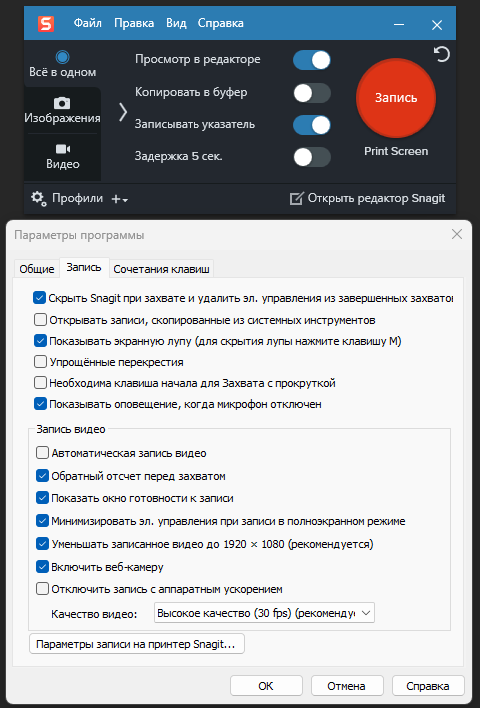The height and width of the screenshot is (708, 480).
Task: Reset settings with the undo arrow icon
Action: pyautogui.click(x=442, y=55)
